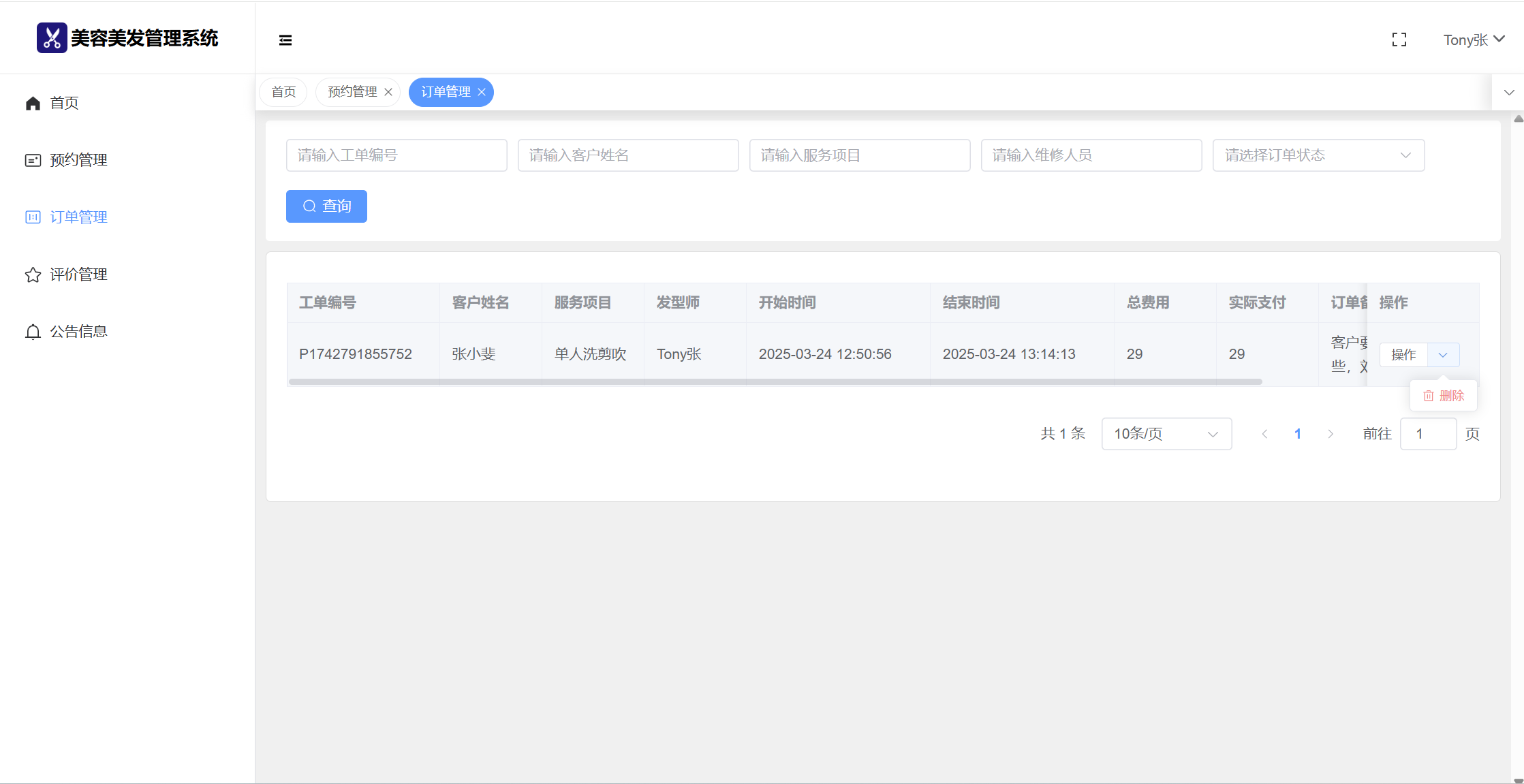The width and height of the screenshot is (1524, 784).
Task: Close the 订单管理 tab
Action: pyautogui.click(x=482, y=92)
